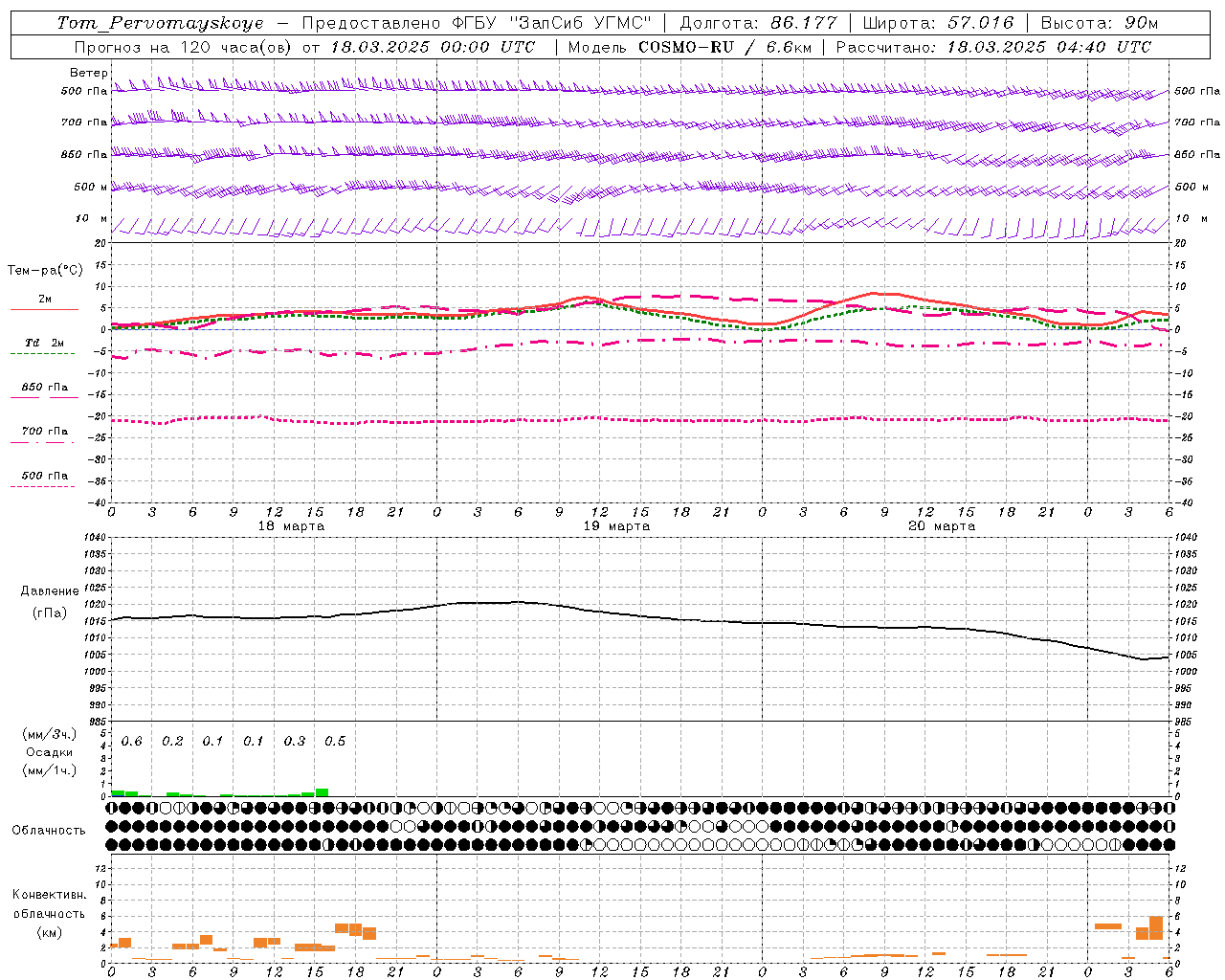The image size is (1225, 980).
Task: Click the elevation label Высота: 90м
Action: point(1100,23)
